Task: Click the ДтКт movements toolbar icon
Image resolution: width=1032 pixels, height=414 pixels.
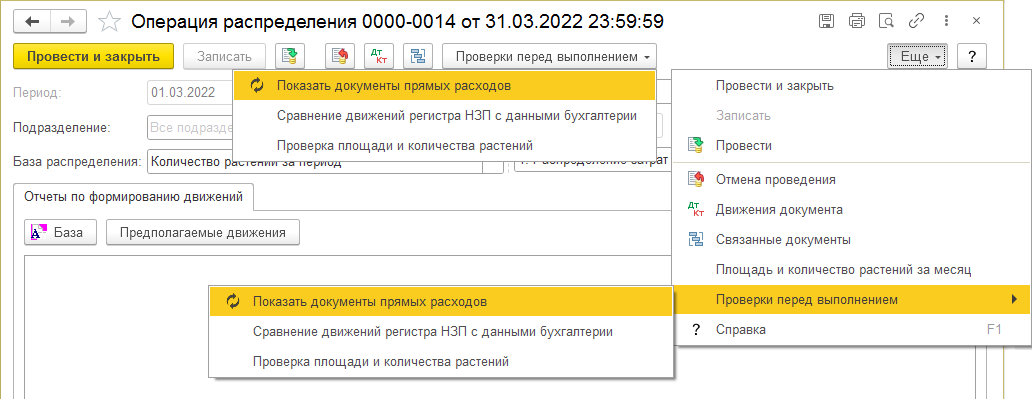Action: 378,57
